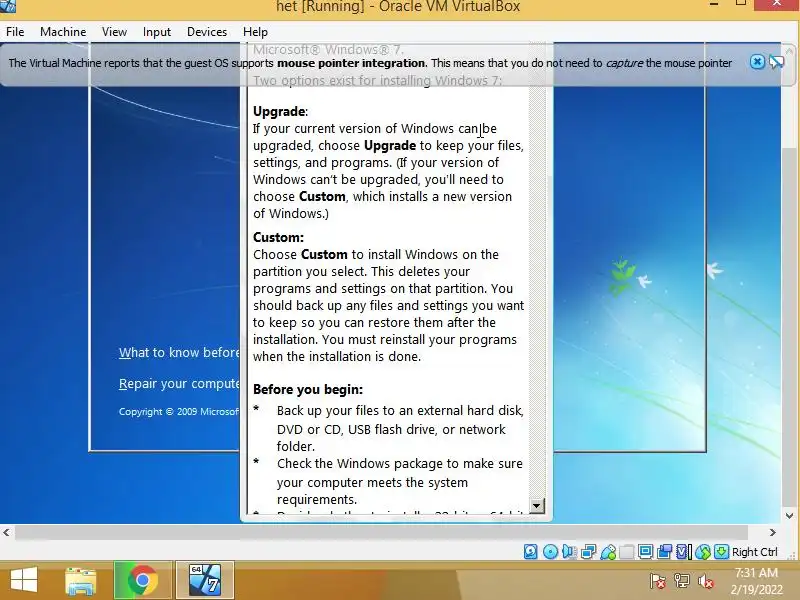Click the don't-show-again notification icon
The width and height of the screenshot is (800, 600).
pos(777,62)
